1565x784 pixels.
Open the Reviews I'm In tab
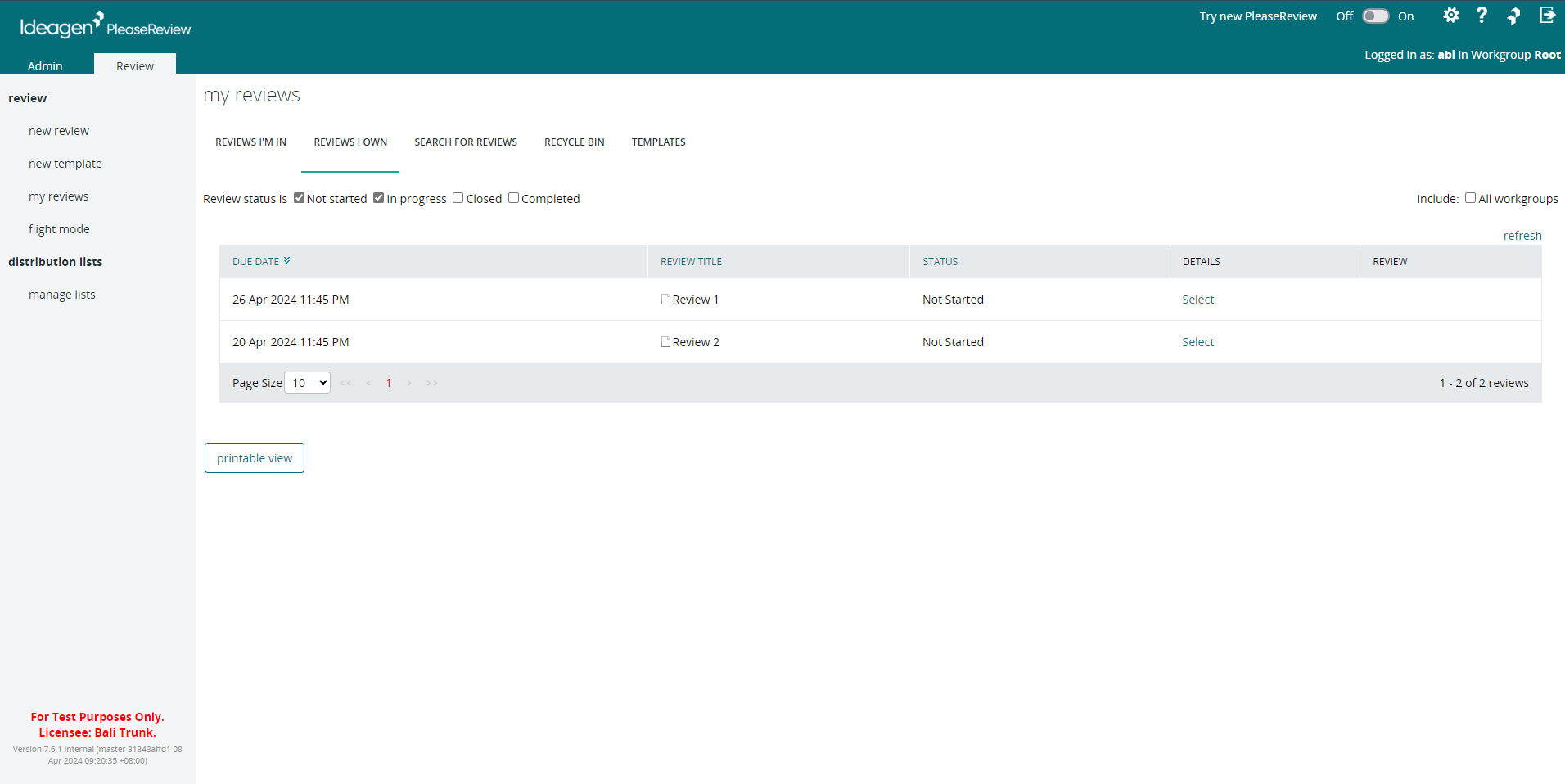coord(251,142)
